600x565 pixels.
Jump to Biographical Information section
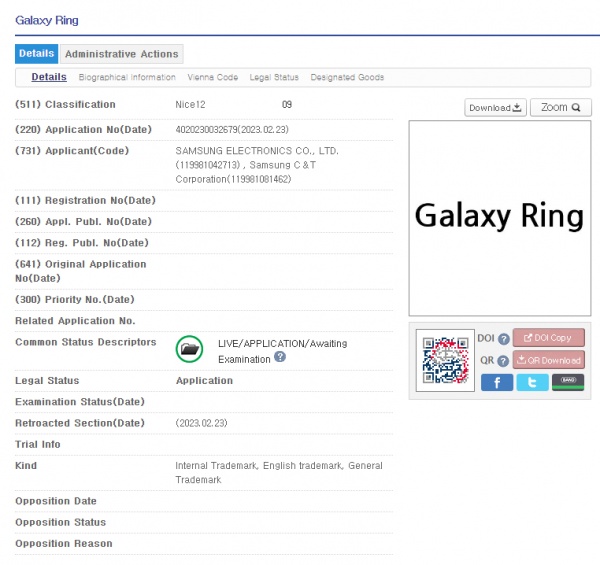click(127, 77)
